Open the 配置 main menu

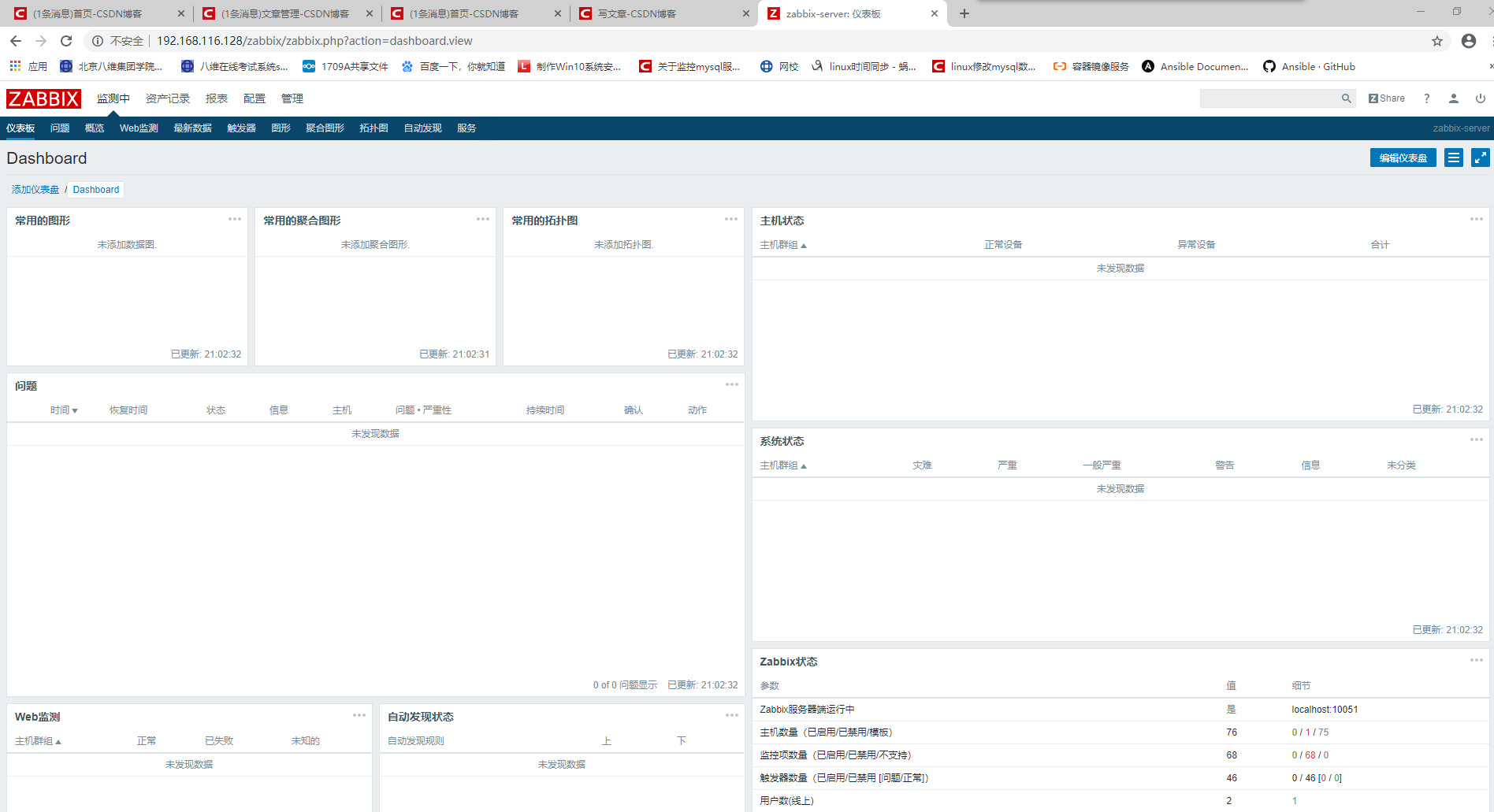click(x=255, y=98)
